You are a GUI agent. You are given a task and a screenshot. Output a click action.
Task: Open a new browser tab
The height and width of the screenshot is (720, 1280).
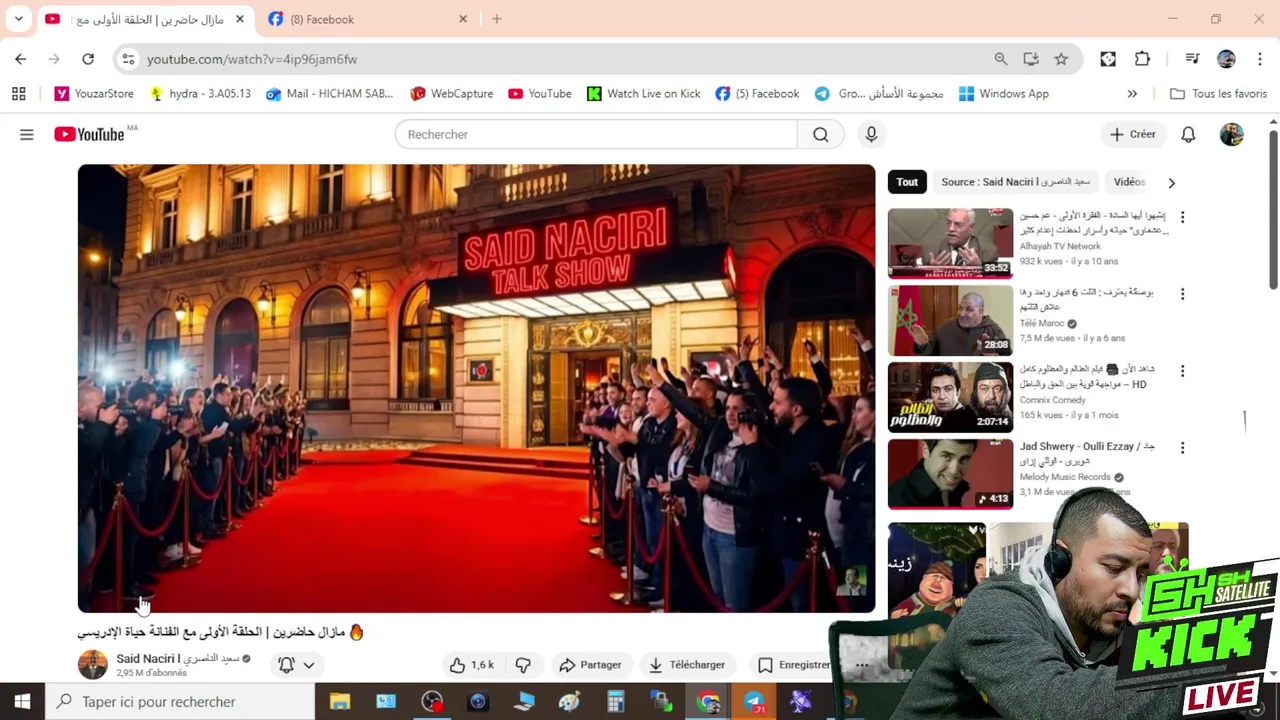496,19
